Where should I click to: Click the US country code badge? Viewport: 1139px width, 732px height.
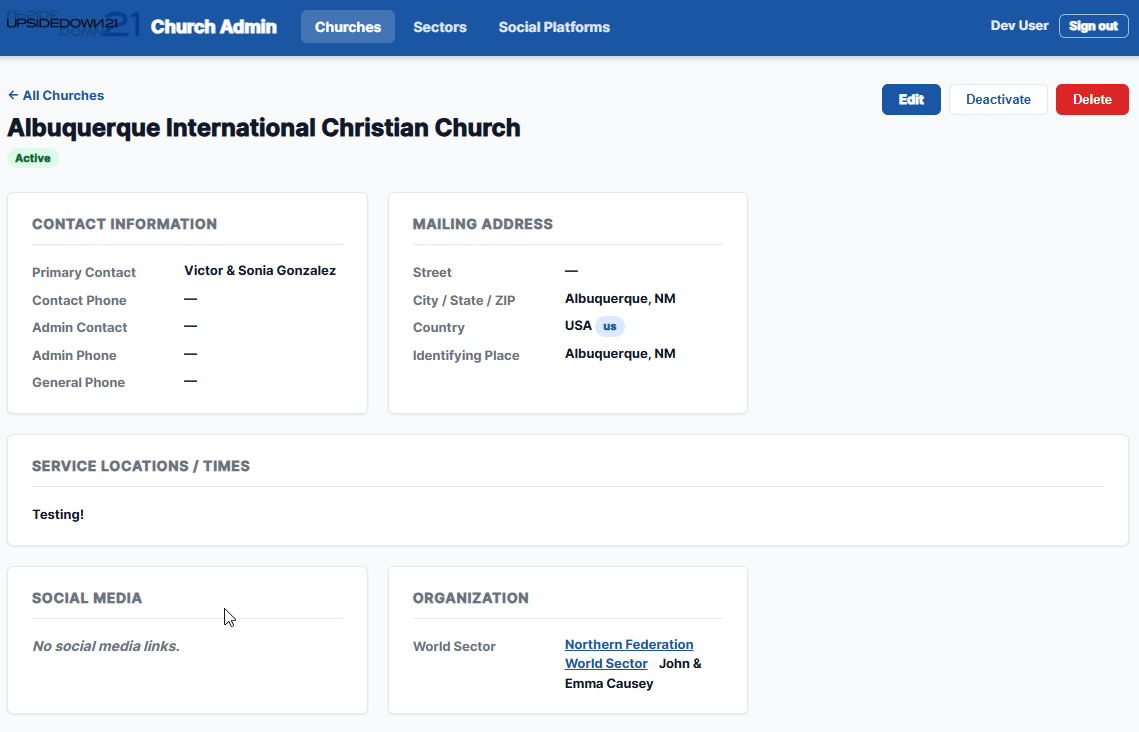pyautogui.click(x=610, y=326)
